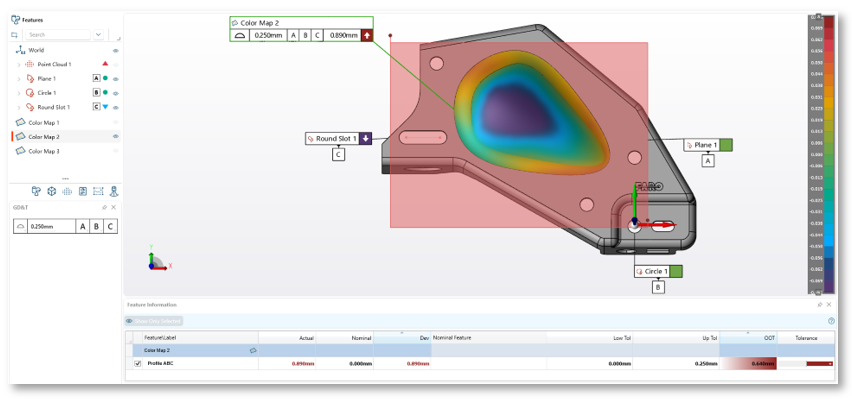Toggle visibility of Plane 1
Viewport: 852px width, 399px height.
[x=116, y=79]
